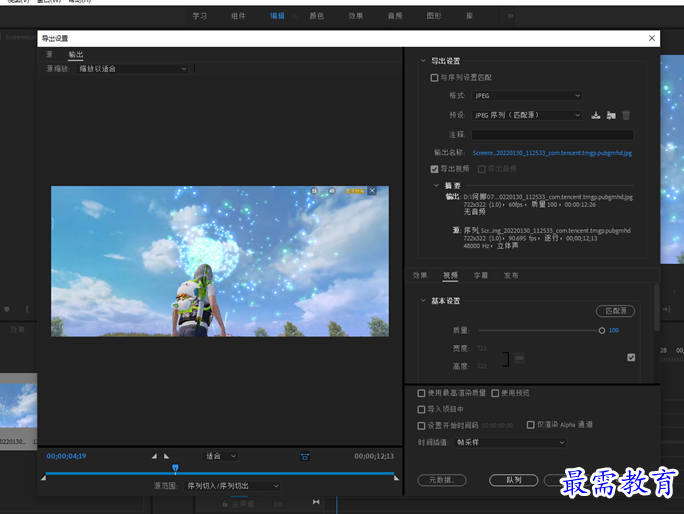Toggle aspect ratio correction icon below preview
This screenshot has height=514, width=684.
tap(305, 456)
